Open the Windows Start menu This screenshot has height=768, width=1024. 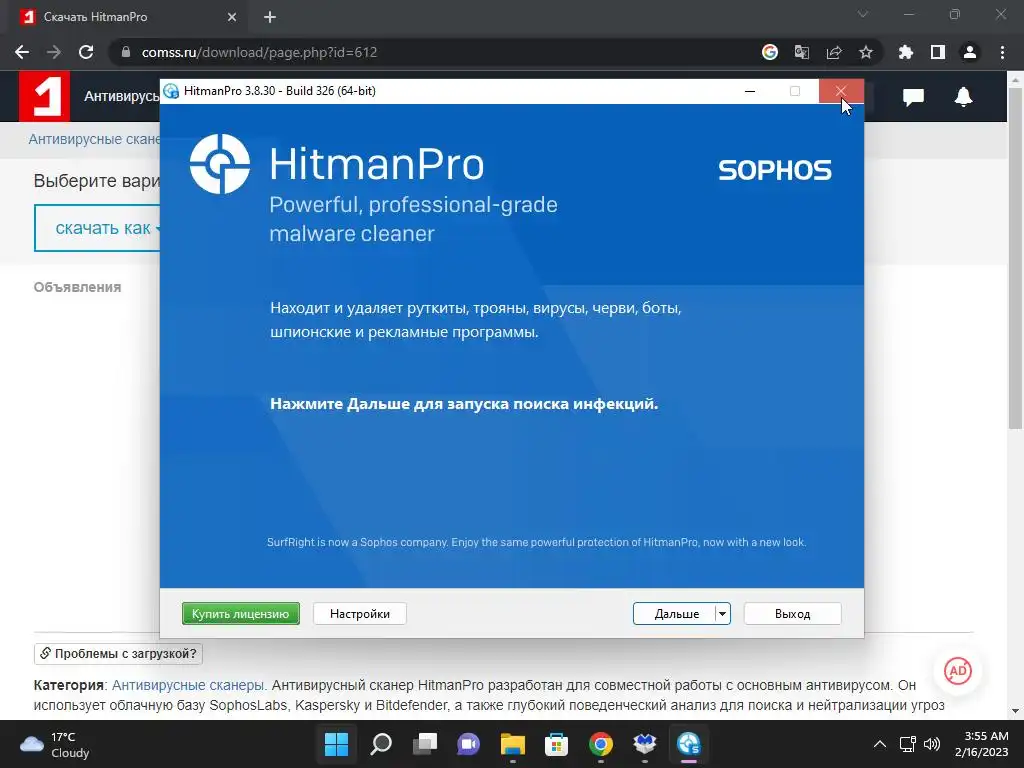tap(337, 744)
